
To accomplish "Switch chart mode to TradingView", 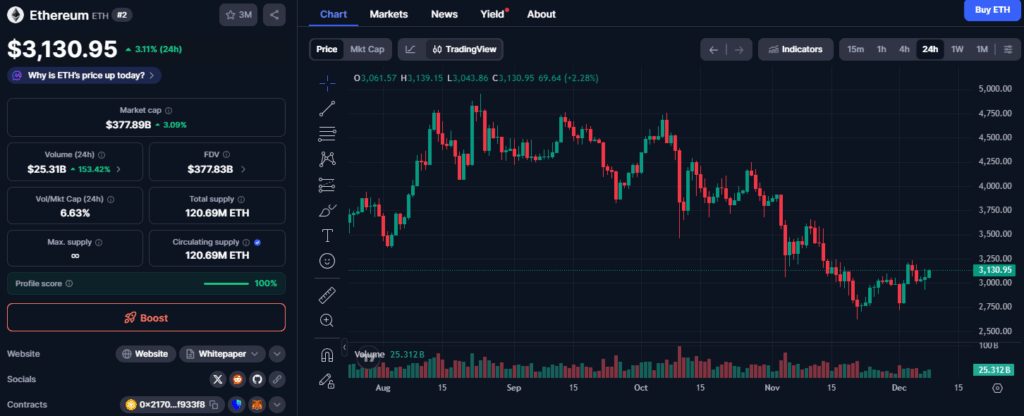I will (x=465, y=49).
